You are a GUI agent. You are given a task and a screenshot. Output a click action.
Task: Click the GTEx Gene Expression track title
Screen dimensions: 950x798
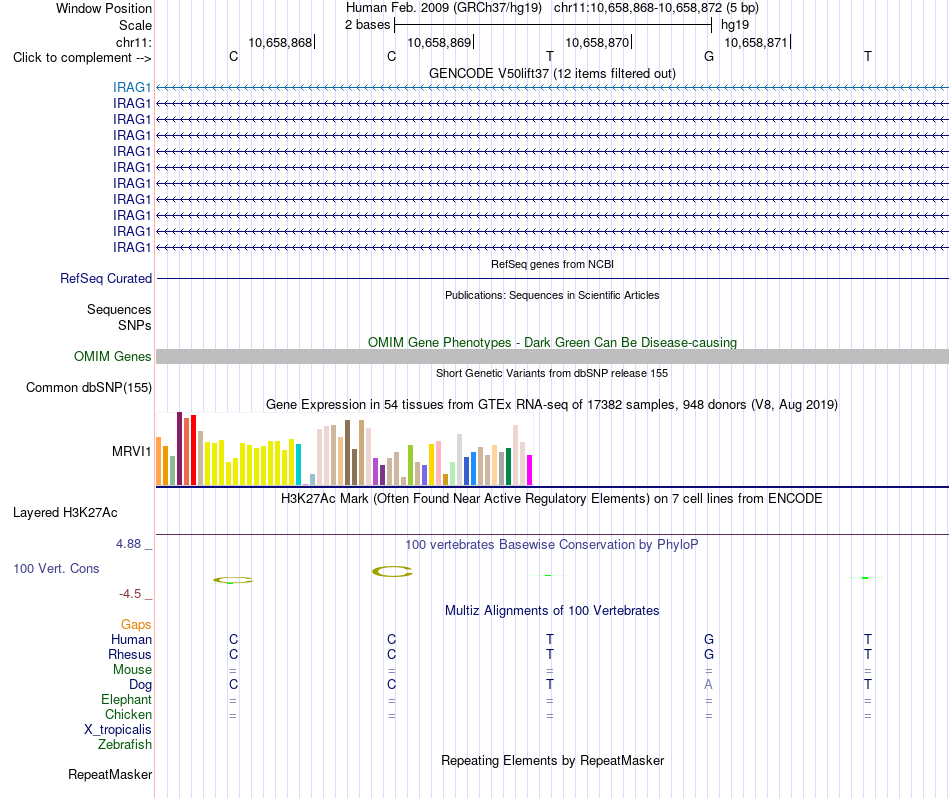552,404
